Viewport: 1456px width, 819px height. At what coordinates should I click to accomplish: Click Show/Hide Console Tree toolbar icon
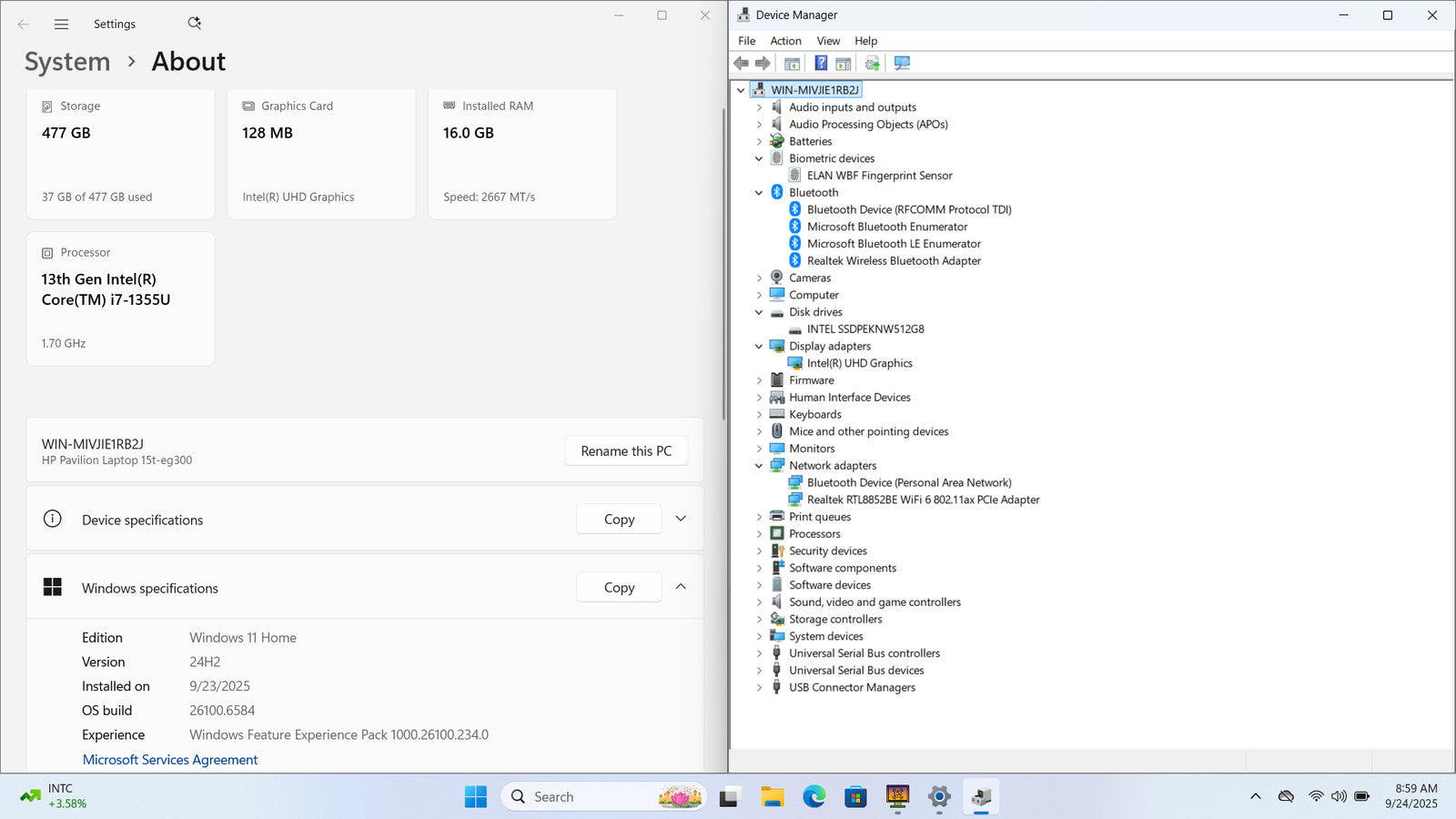tap(793, 64)
